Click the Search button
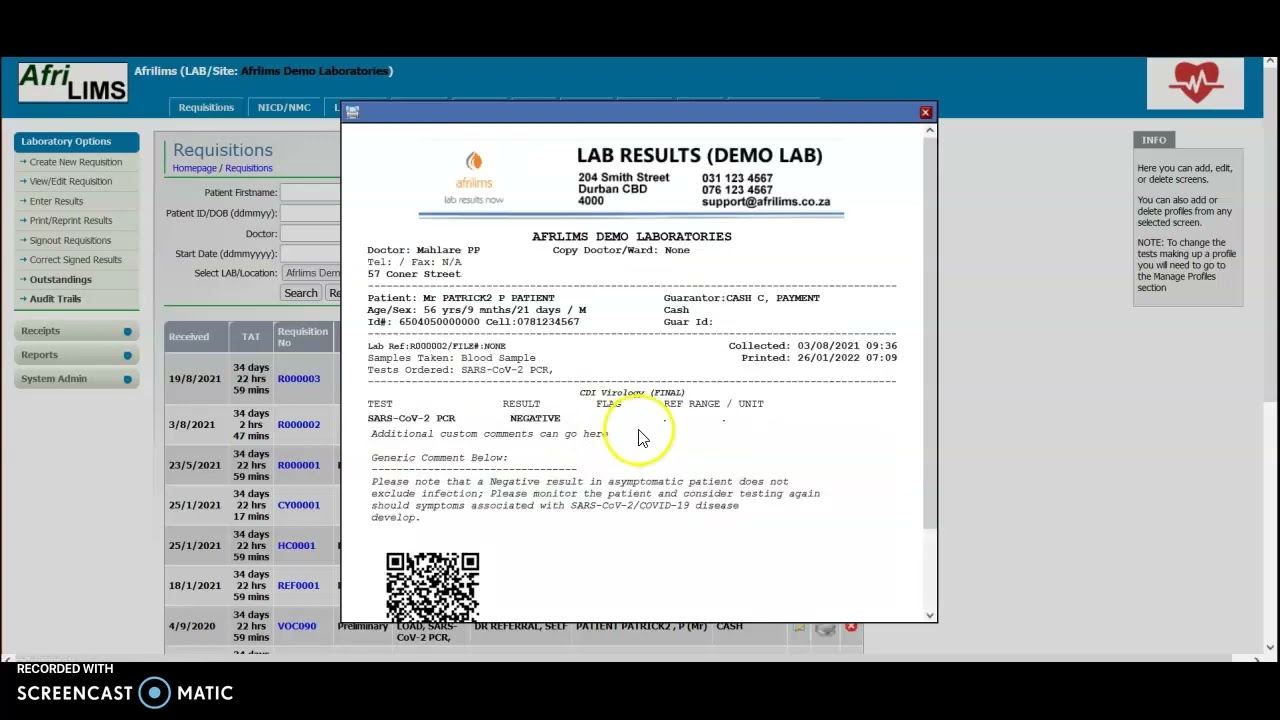The height and width of the screenshot is (720, 1280). tap(300, 293)
